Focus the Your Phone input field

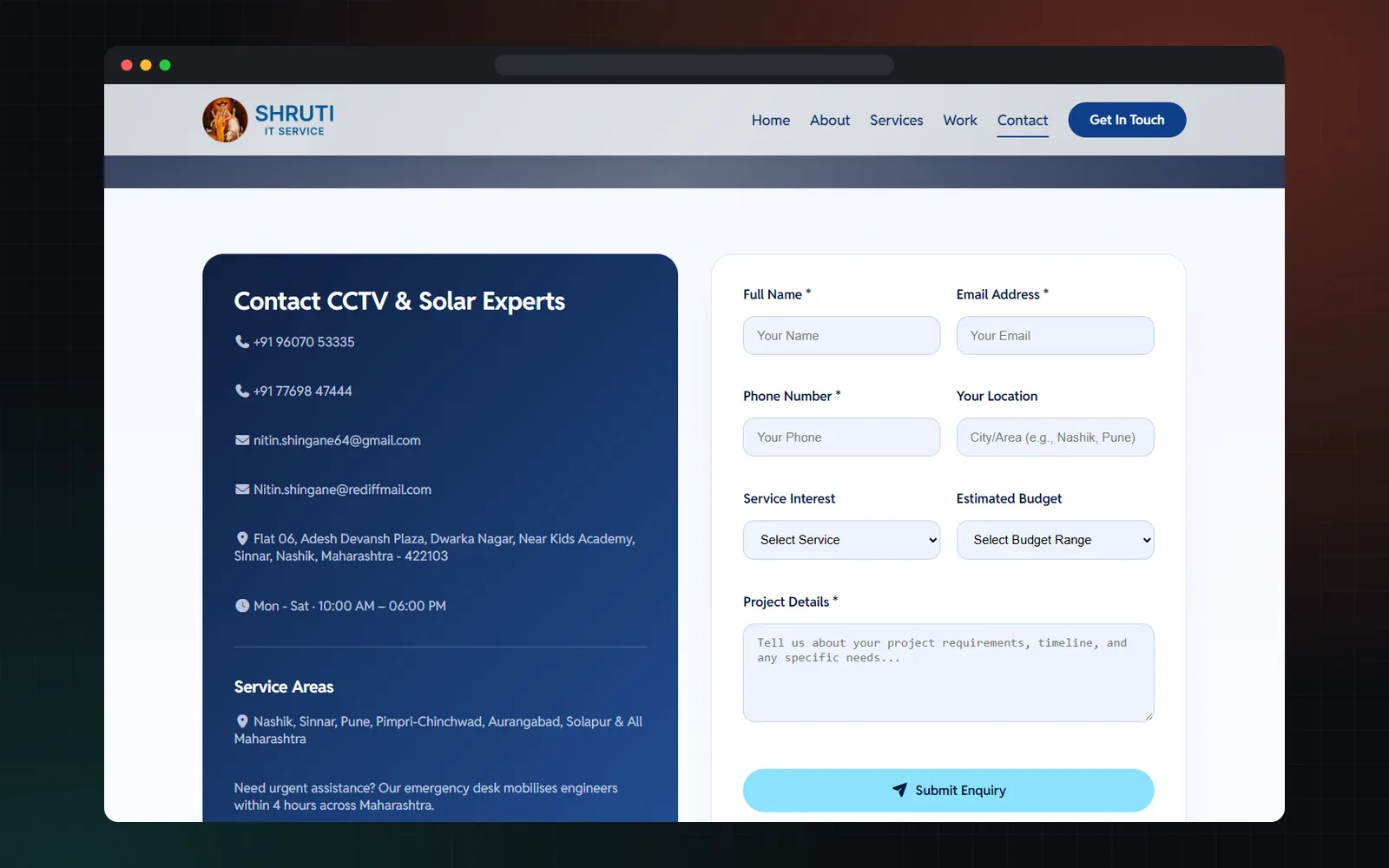click(841, 437)
